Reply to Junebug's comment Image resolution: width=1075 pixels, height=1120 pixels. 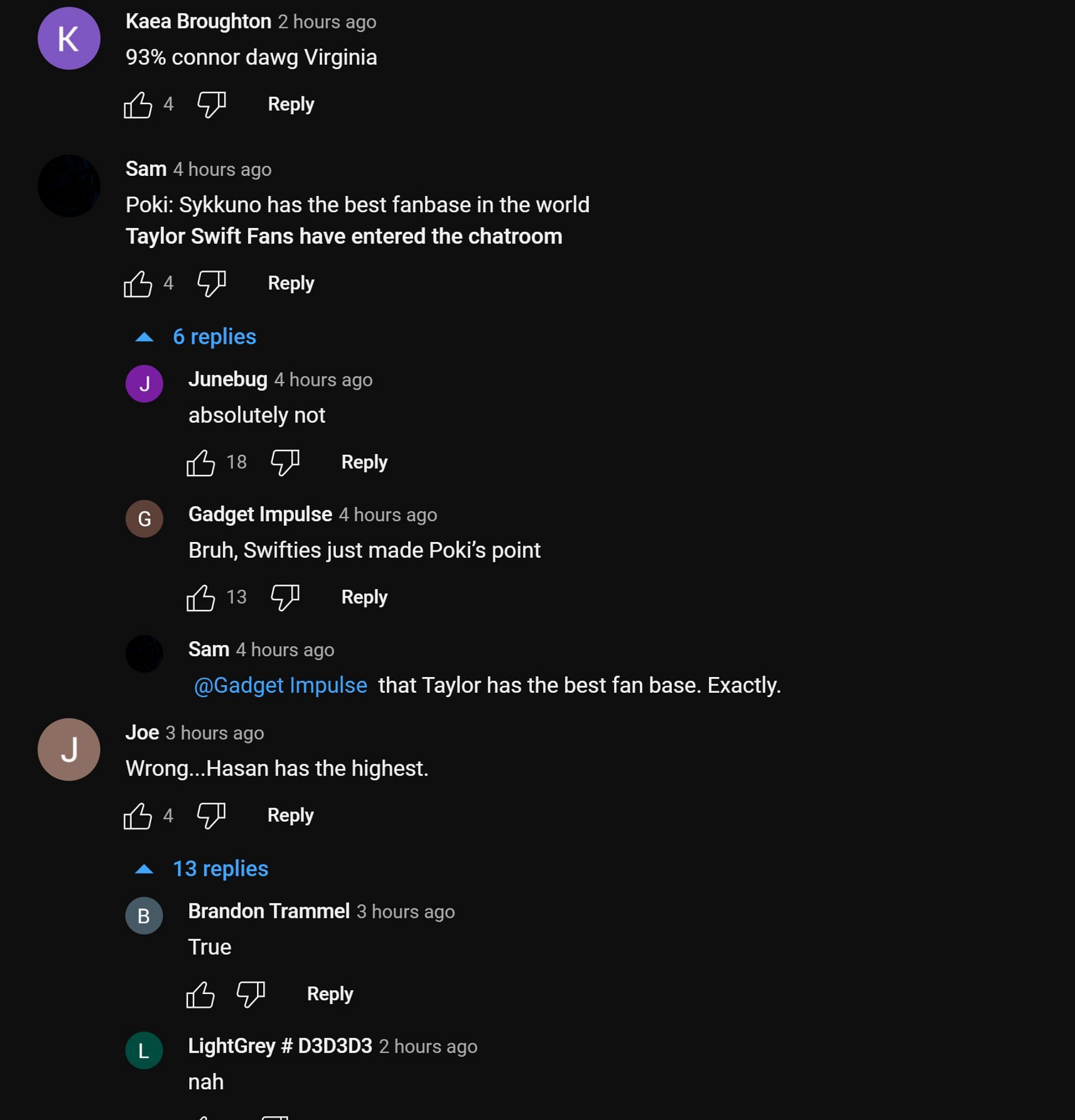pyautogui.click(x=364, y=463)
